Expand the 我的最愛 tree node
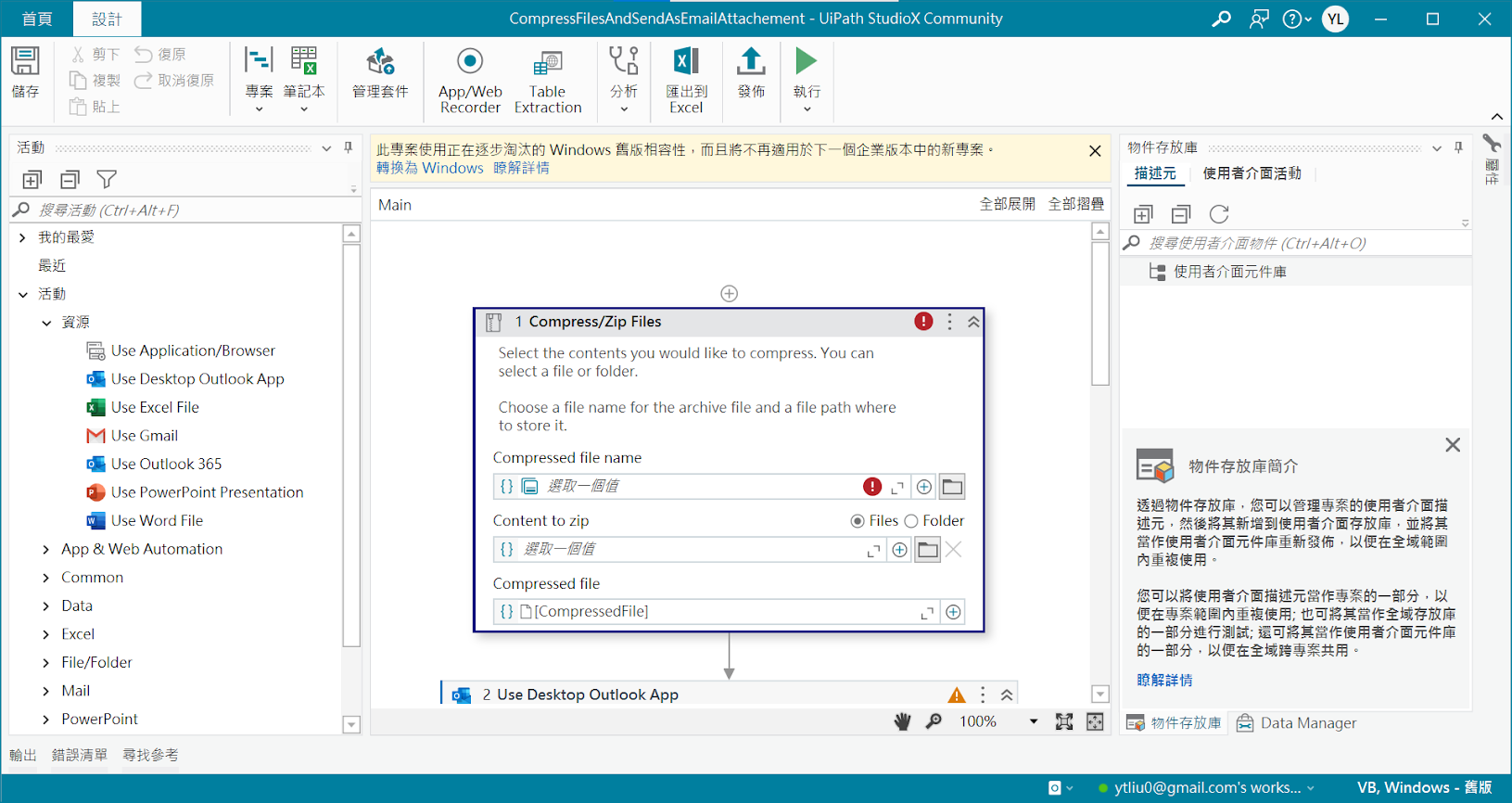The image size is (1512, 803). (x=22, y=237)
